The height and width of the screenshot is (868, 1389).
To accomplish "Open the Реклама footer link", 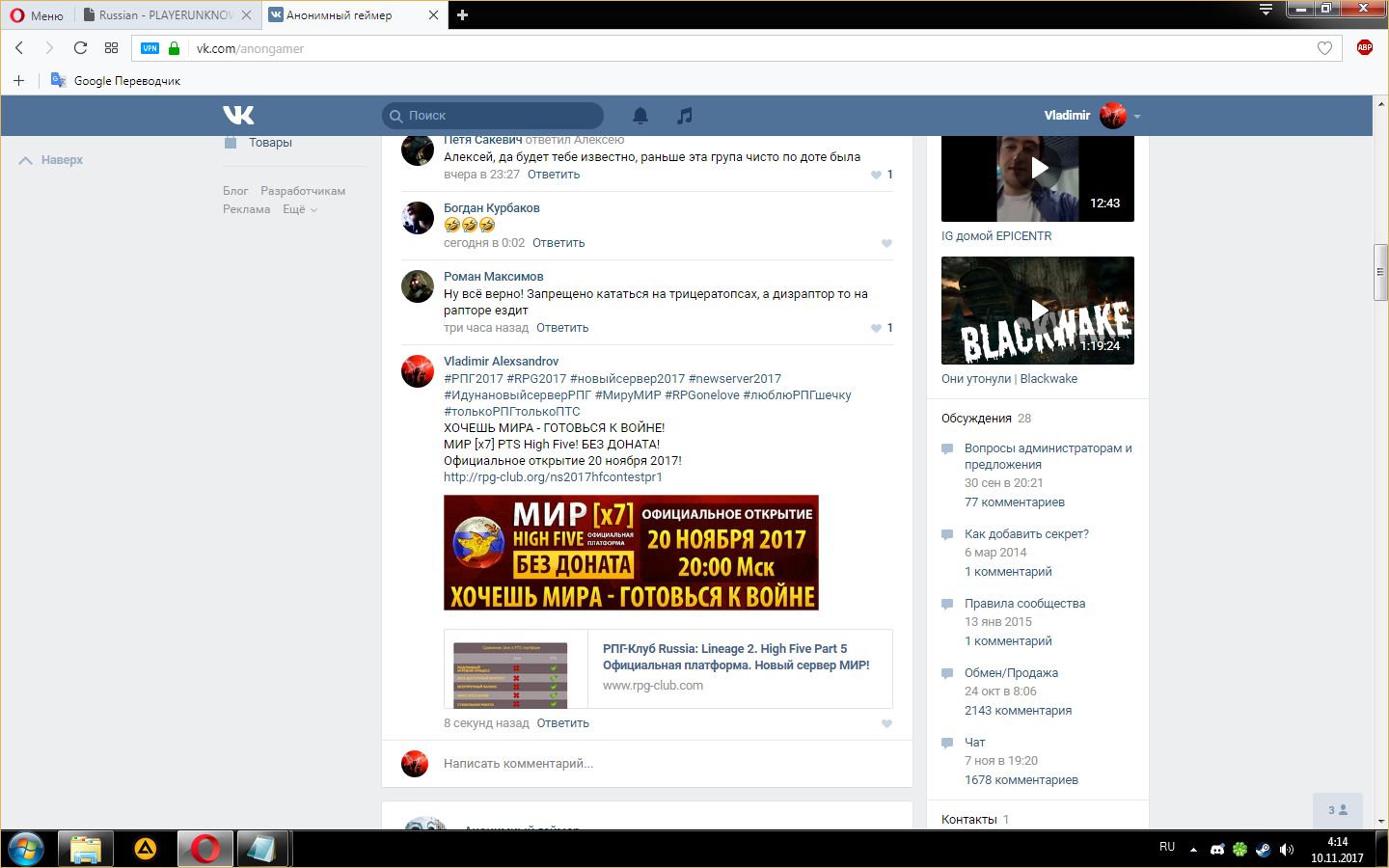I will 246,209.
